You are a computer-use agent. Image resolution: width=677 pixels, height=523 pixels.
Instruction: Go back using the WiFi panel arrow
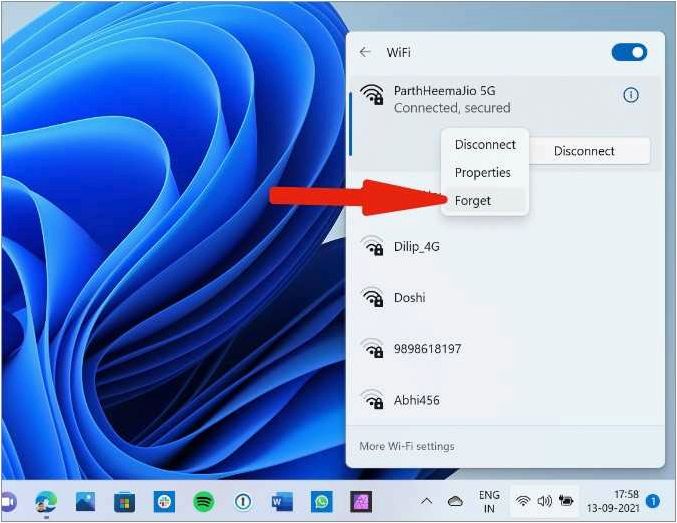pyautogui.click(x=365, y=52)
